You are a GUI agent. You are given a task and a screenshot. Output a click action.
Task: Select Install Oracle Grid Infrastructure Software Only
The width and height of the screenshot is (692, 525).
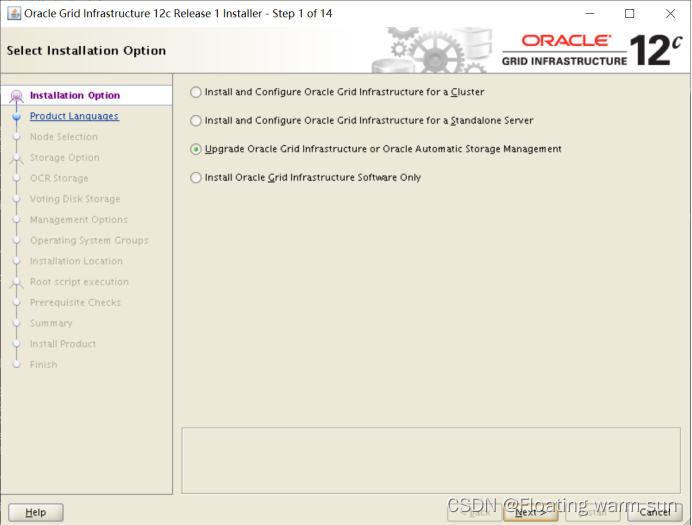pyautogui.click(x=305, y=177)
